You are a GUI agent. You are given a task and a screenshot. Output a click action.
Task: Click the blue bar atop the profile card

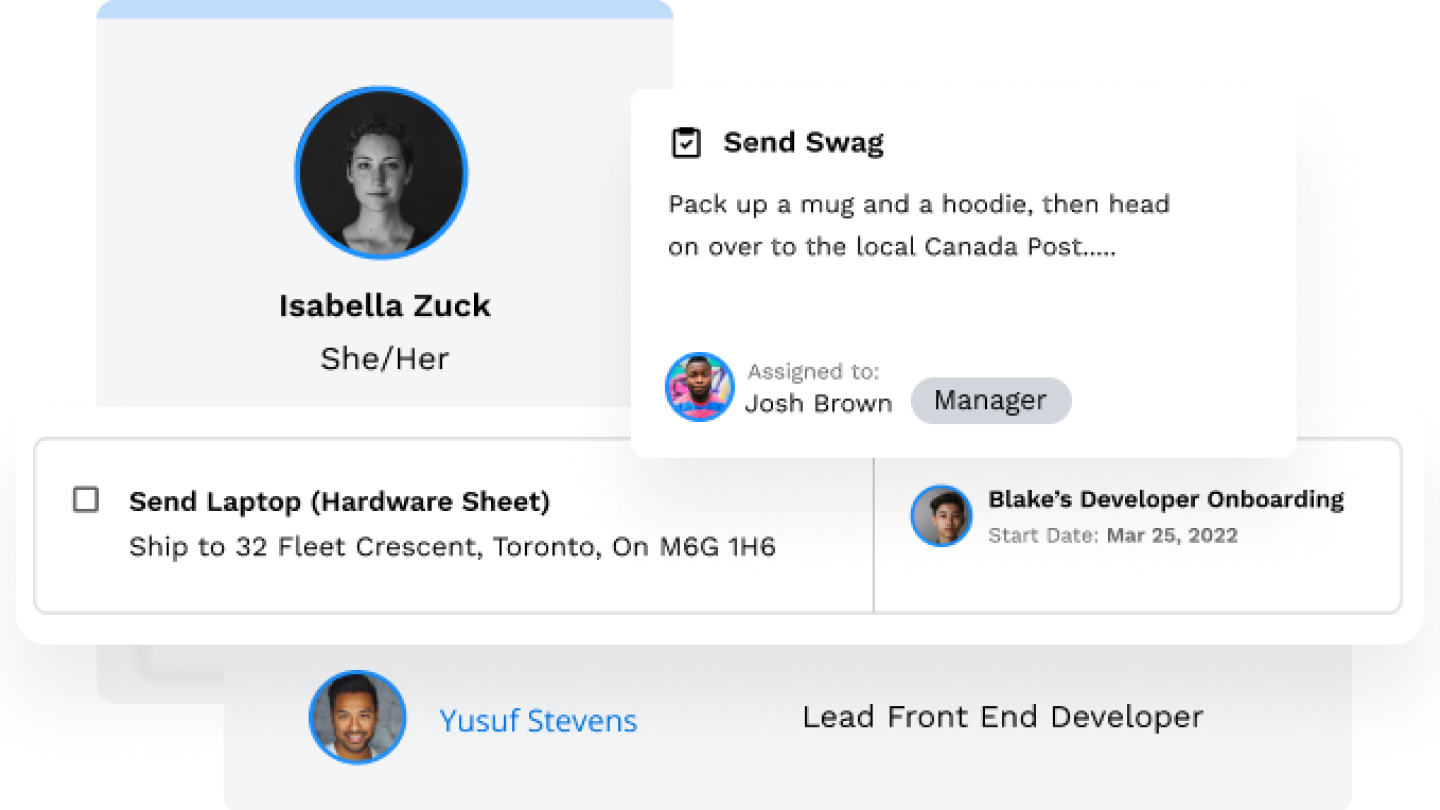385,9
